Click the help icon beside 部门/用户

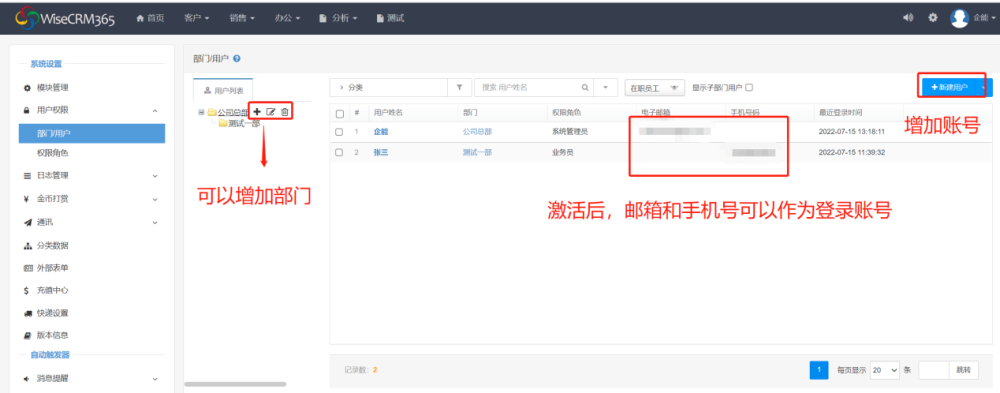point(237,59)
